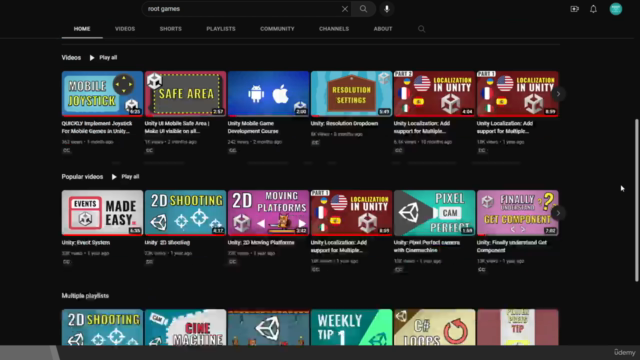
Task: Switch to the CHANNELS tab
Action: pos(334,29)
